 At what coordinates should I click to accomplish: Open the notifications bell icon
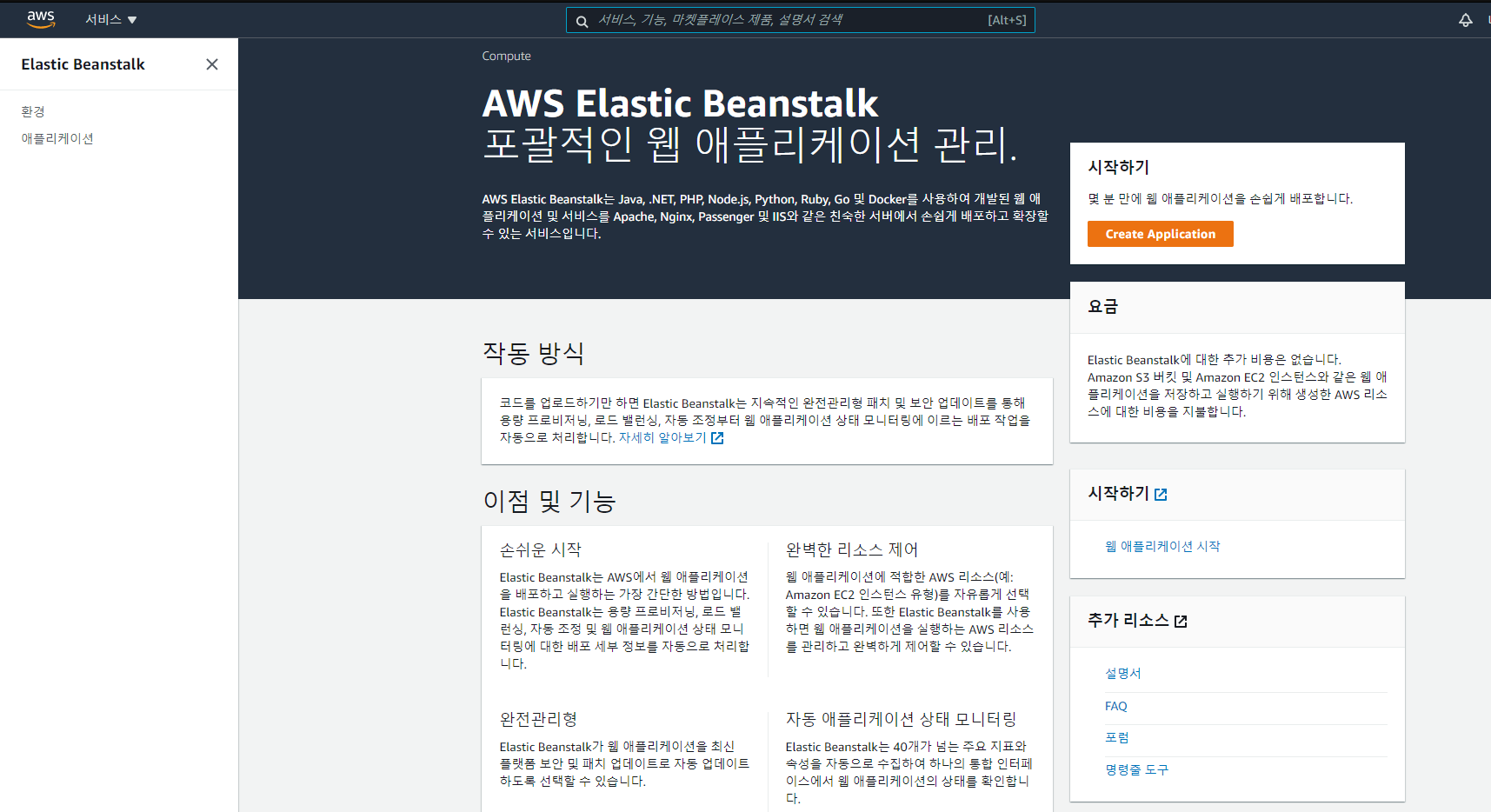(x=1465, y=19)
